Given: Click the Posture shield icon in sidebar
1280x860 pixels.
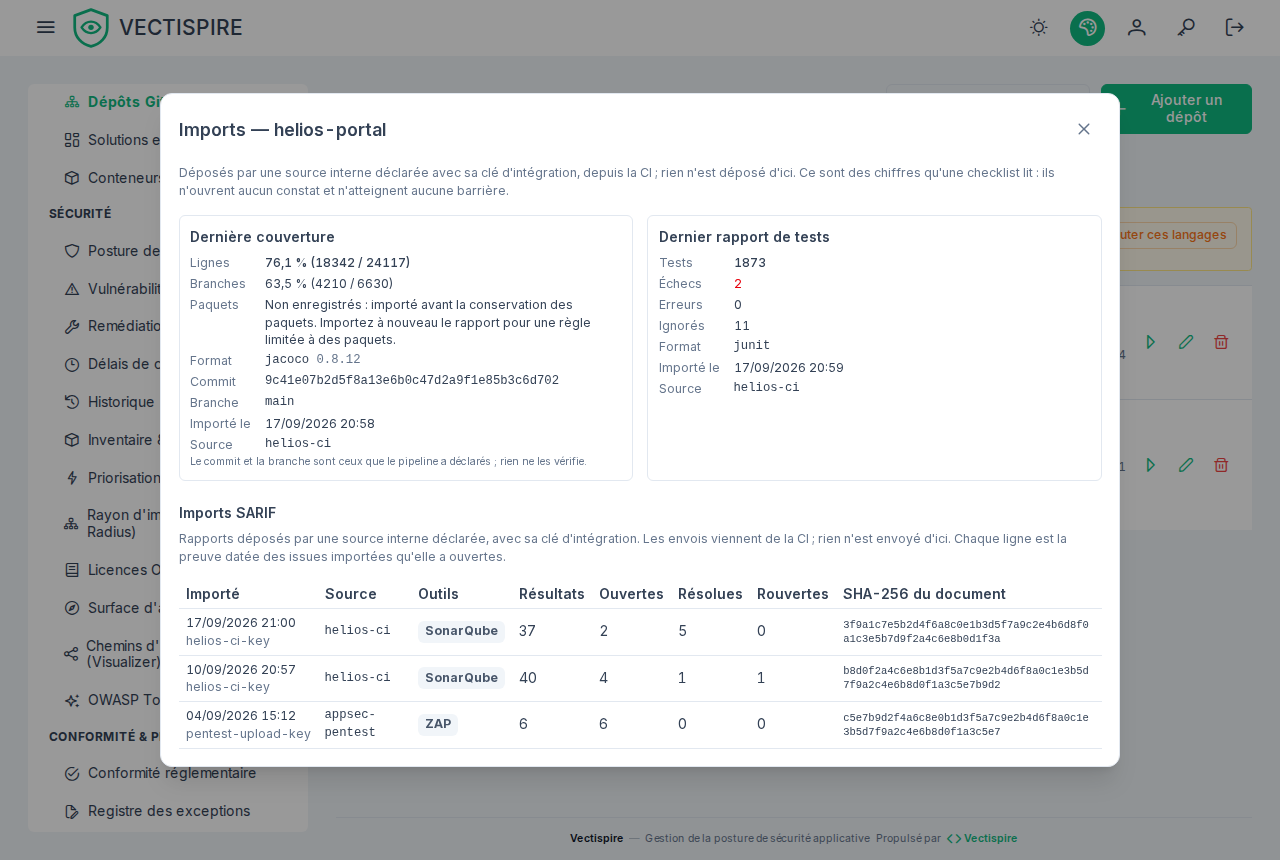Looking at the screenshot, I should 72,251.
